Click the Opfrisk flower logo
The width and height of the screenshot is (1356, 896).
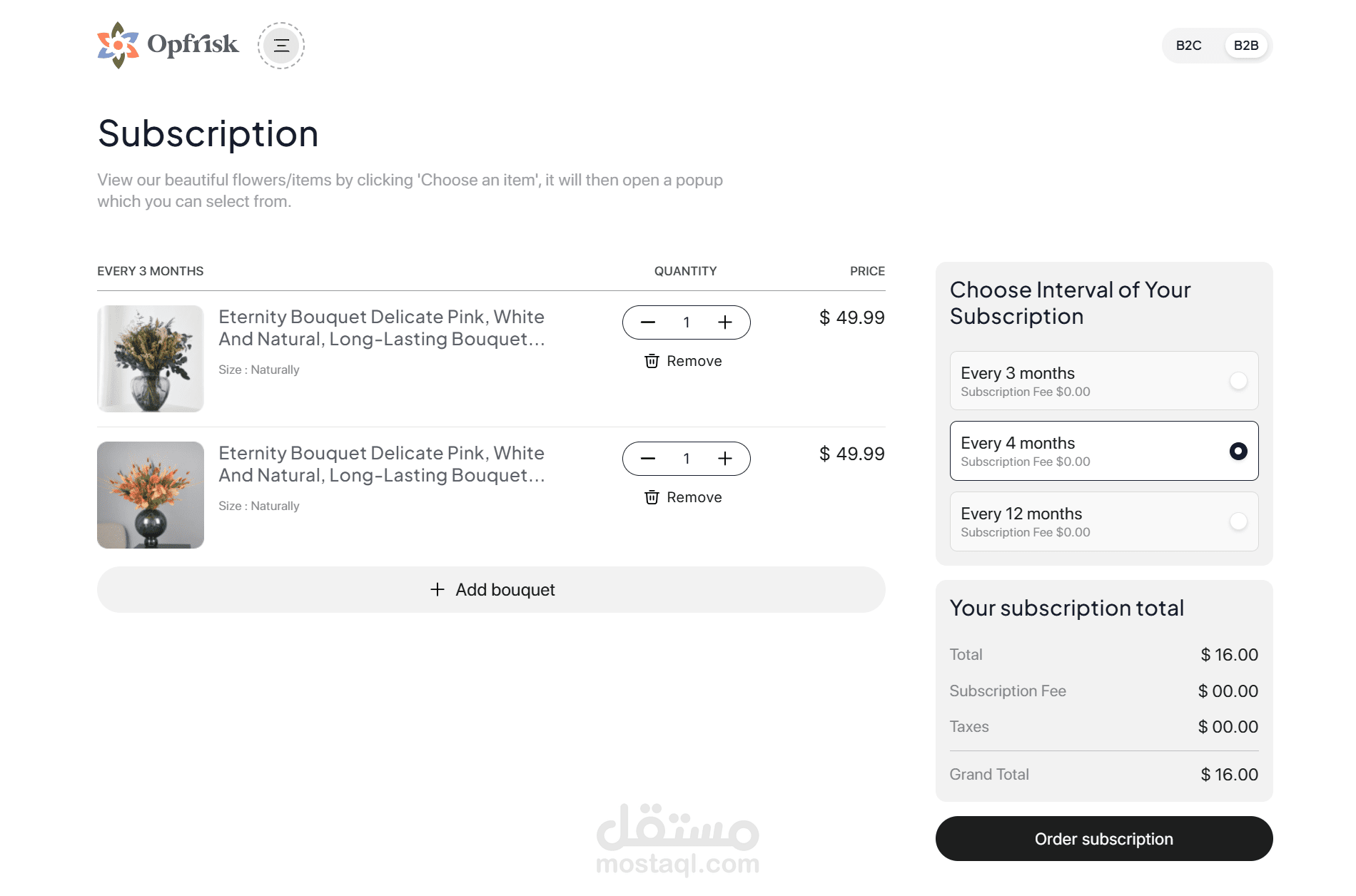point(168,45)
